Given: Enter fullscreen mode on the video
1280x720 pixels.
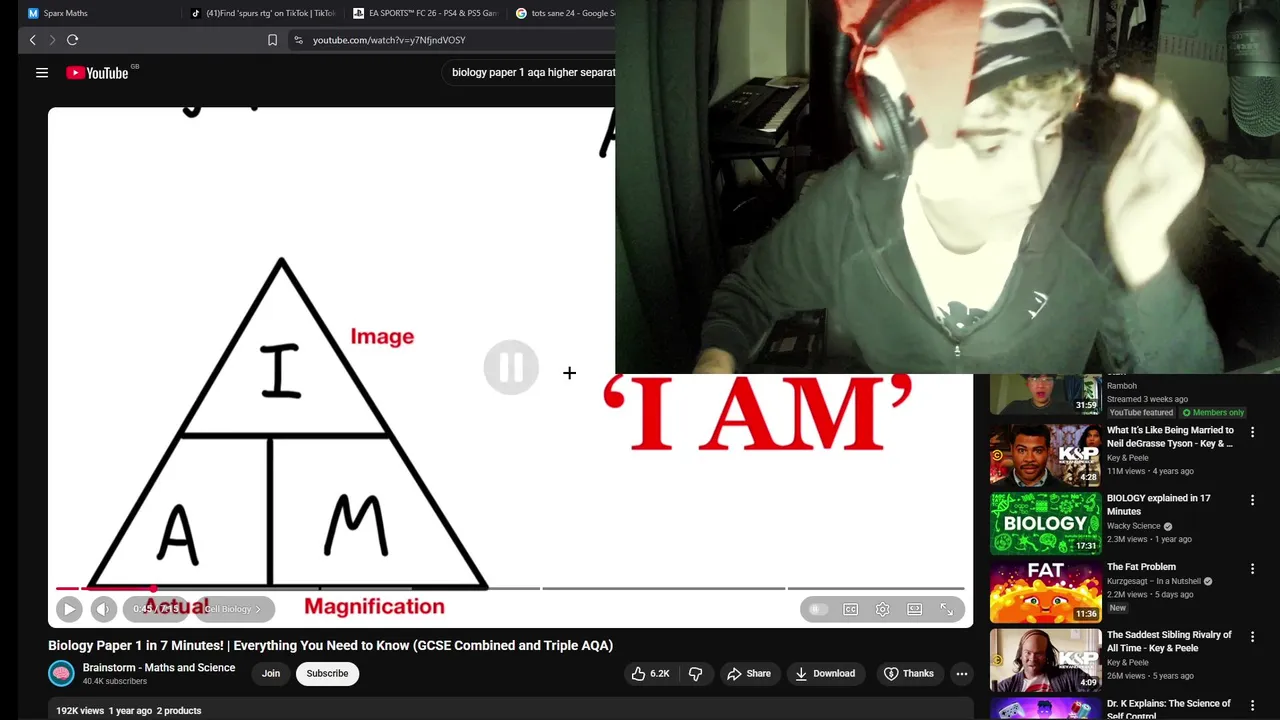Looking at the screenshot, I should click(946, 609).
